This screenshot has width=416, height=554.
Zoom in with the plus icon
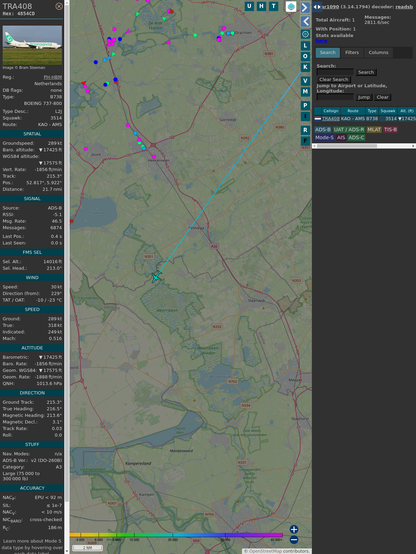click(294, 529)
